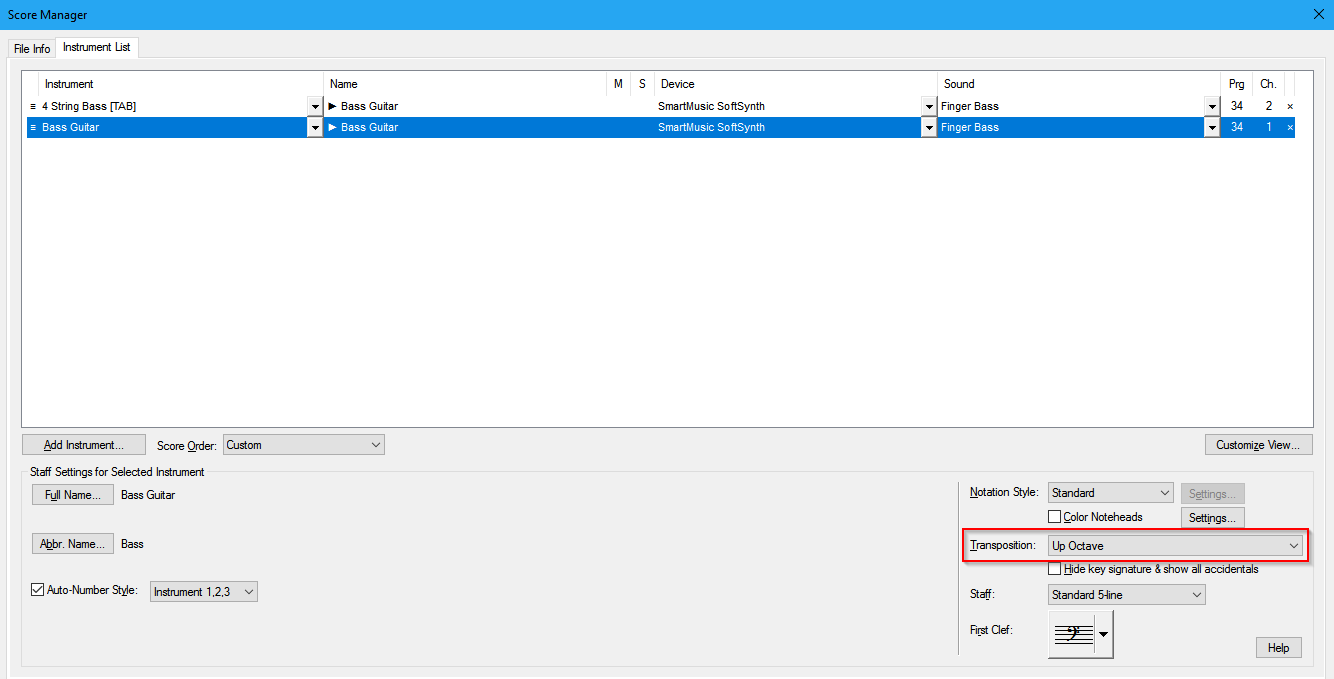
Task: Open the Customize View... button
Action: click(x=1258, y=445)
